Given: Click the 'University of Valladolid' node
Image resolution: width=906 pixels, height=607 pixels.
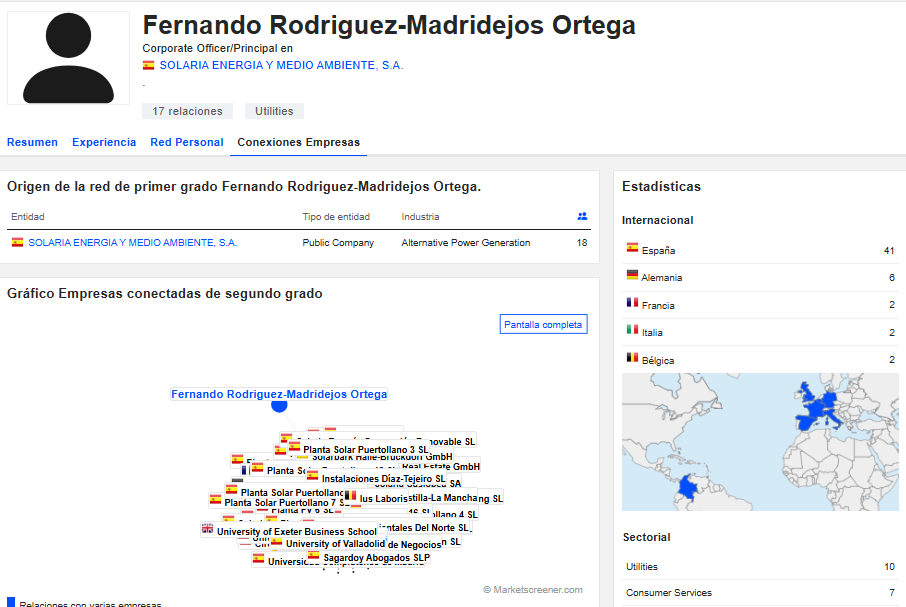Looking at the screenshot, I should pos(335,543).
